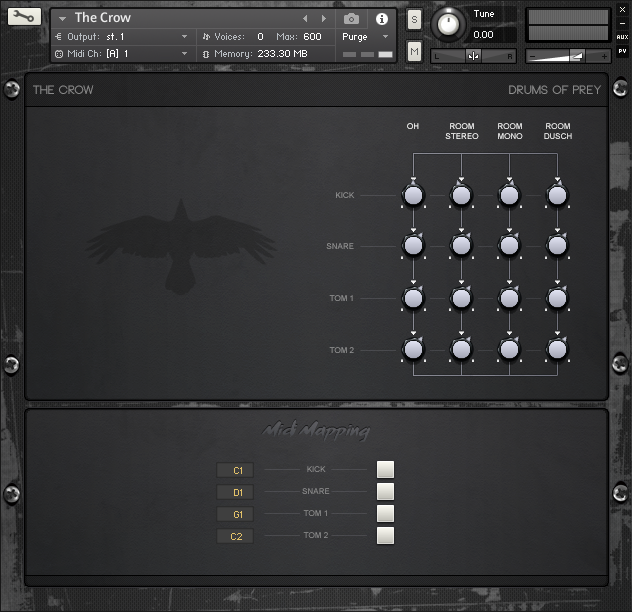Viewport: 632px width, 612px height.
Task: Click the C1 kick note button
Action: click(236, 470)
